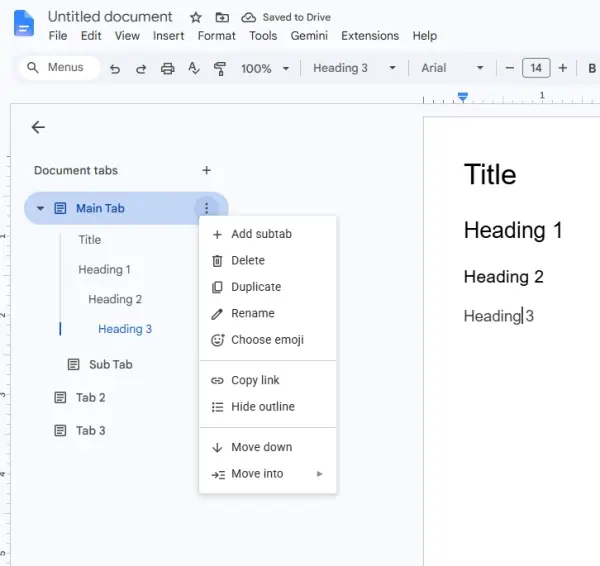The width and height of the screenshot is (600, 566).
Task: Jump to Heading 3 in outline
Action: coord(125,329)
